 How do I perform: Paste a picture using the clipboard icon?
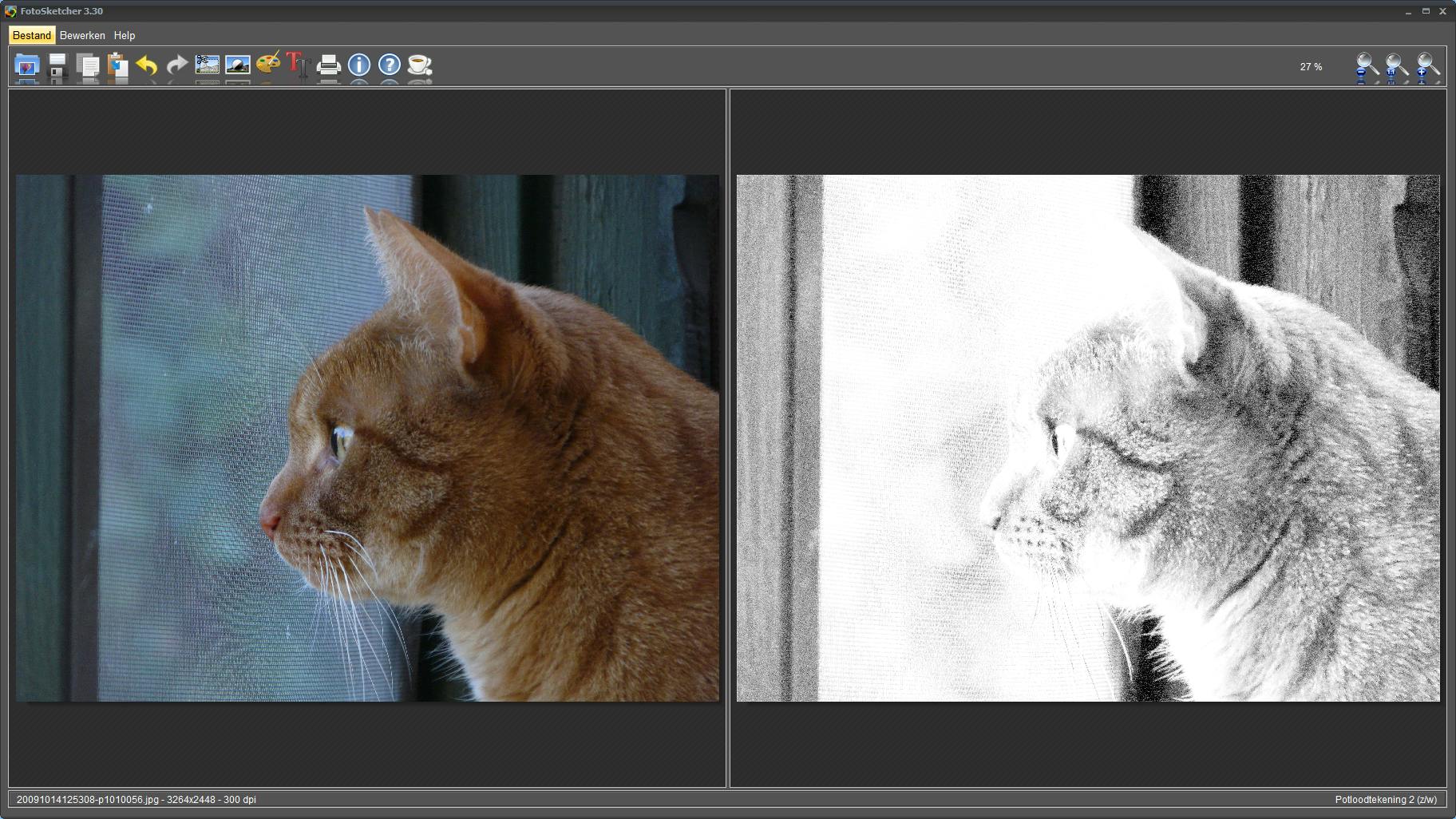pyautogui.click(x=117, y=65)
